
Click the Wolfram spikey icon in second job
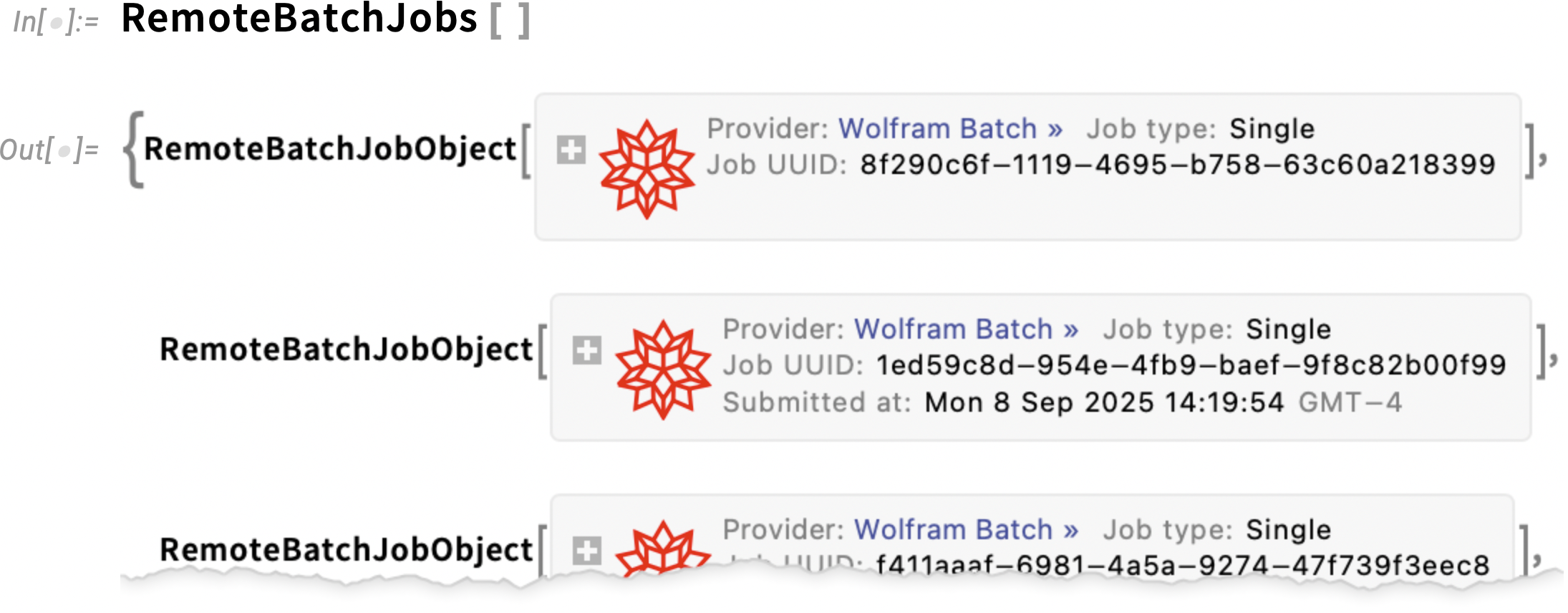pyautogui.click(x=663, y=370)
